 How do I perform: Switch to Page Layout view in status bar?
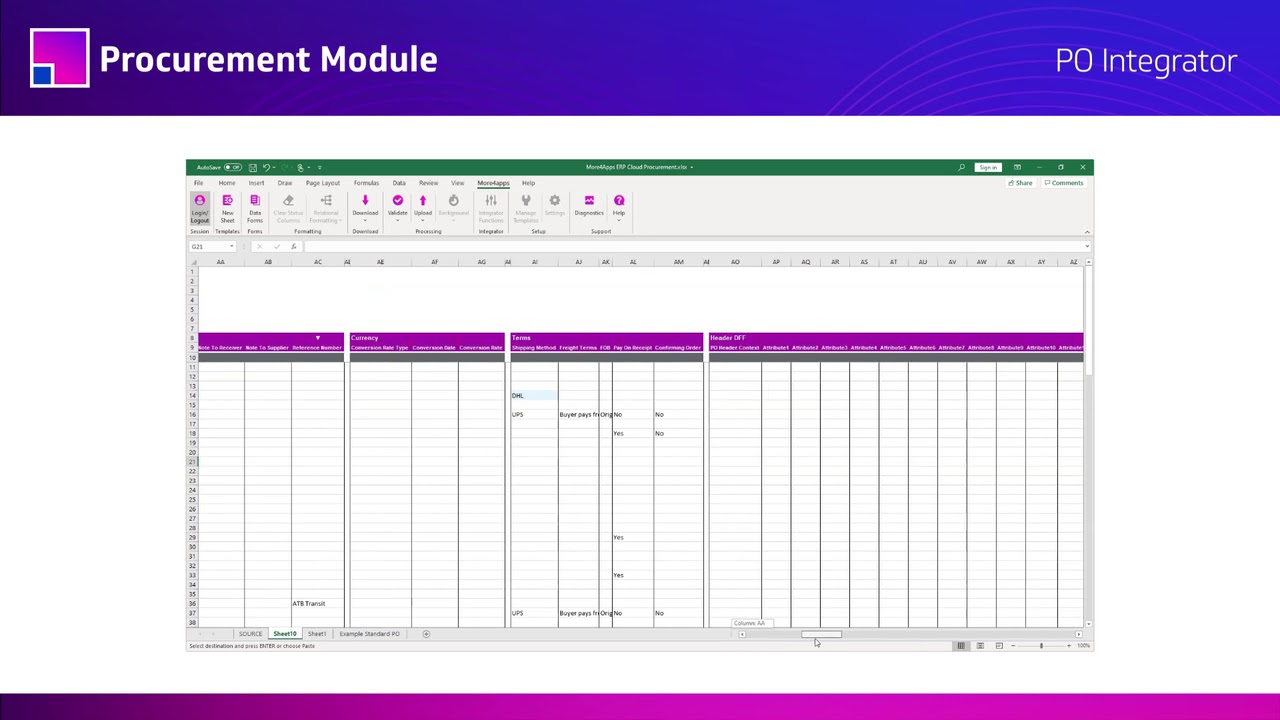(x=980, y=646)
